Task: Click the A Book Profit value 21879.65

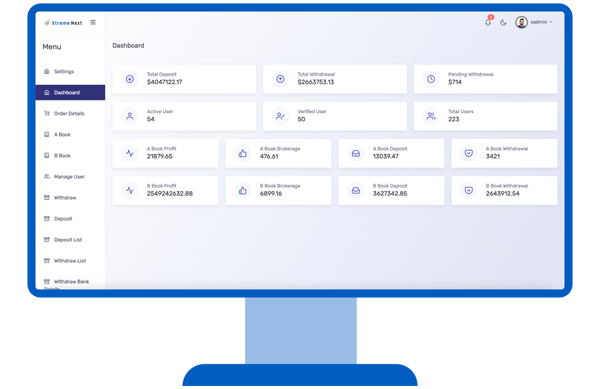Action: coord(160,156)
